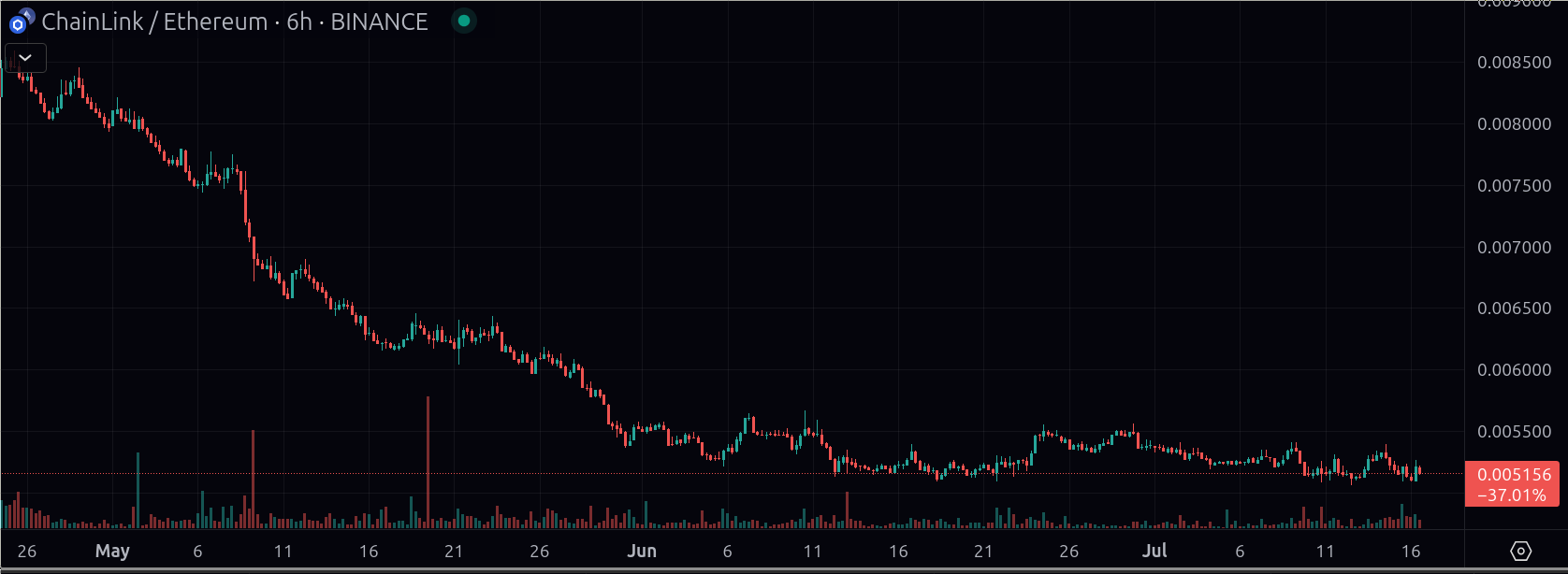Viewport: 1568px width, 574px height.
Task: Click the 0.007000 price axis label
Action: 1514,248
